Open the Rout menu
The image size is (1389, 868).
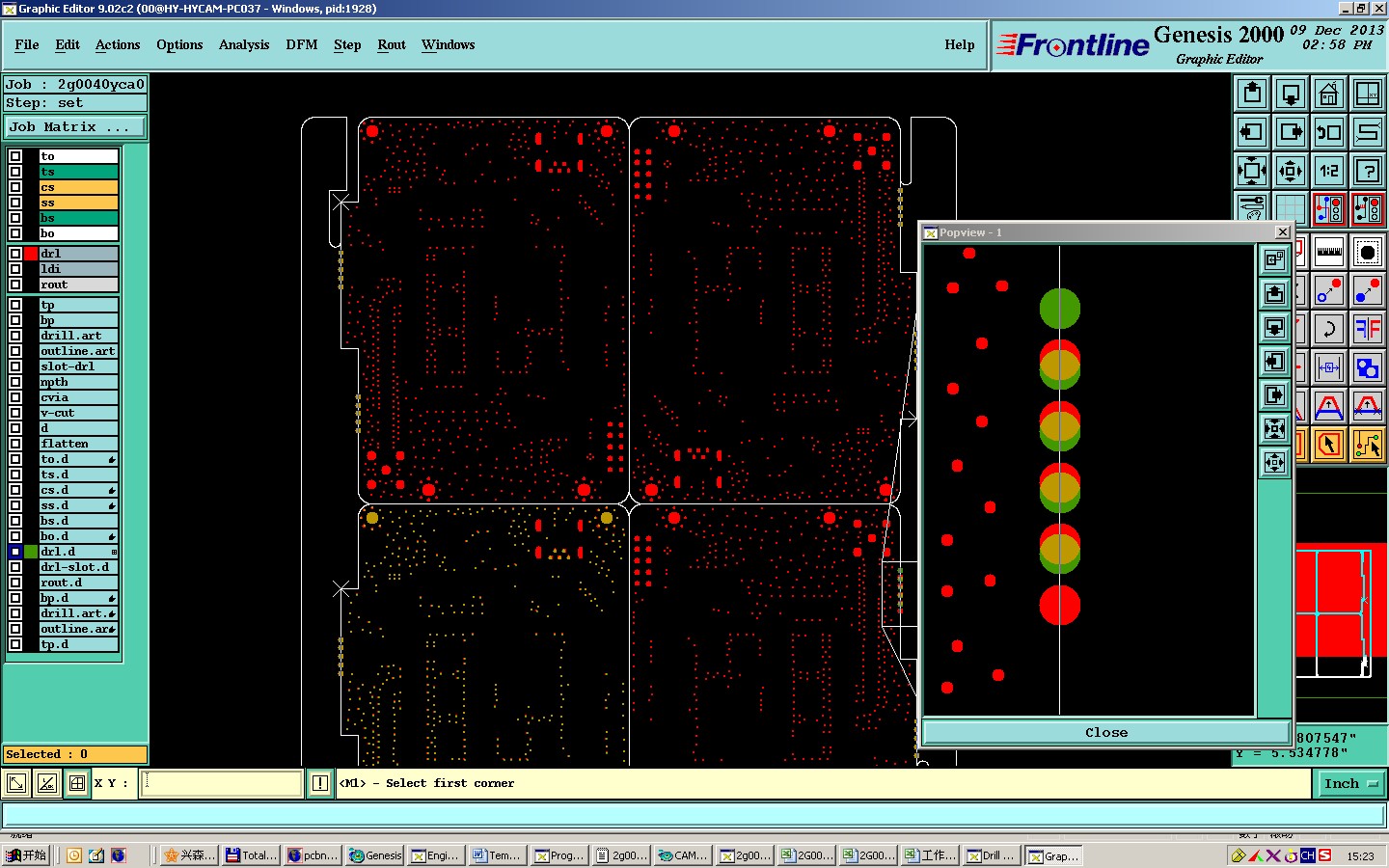pyautogui.click(x=392, y=44)
